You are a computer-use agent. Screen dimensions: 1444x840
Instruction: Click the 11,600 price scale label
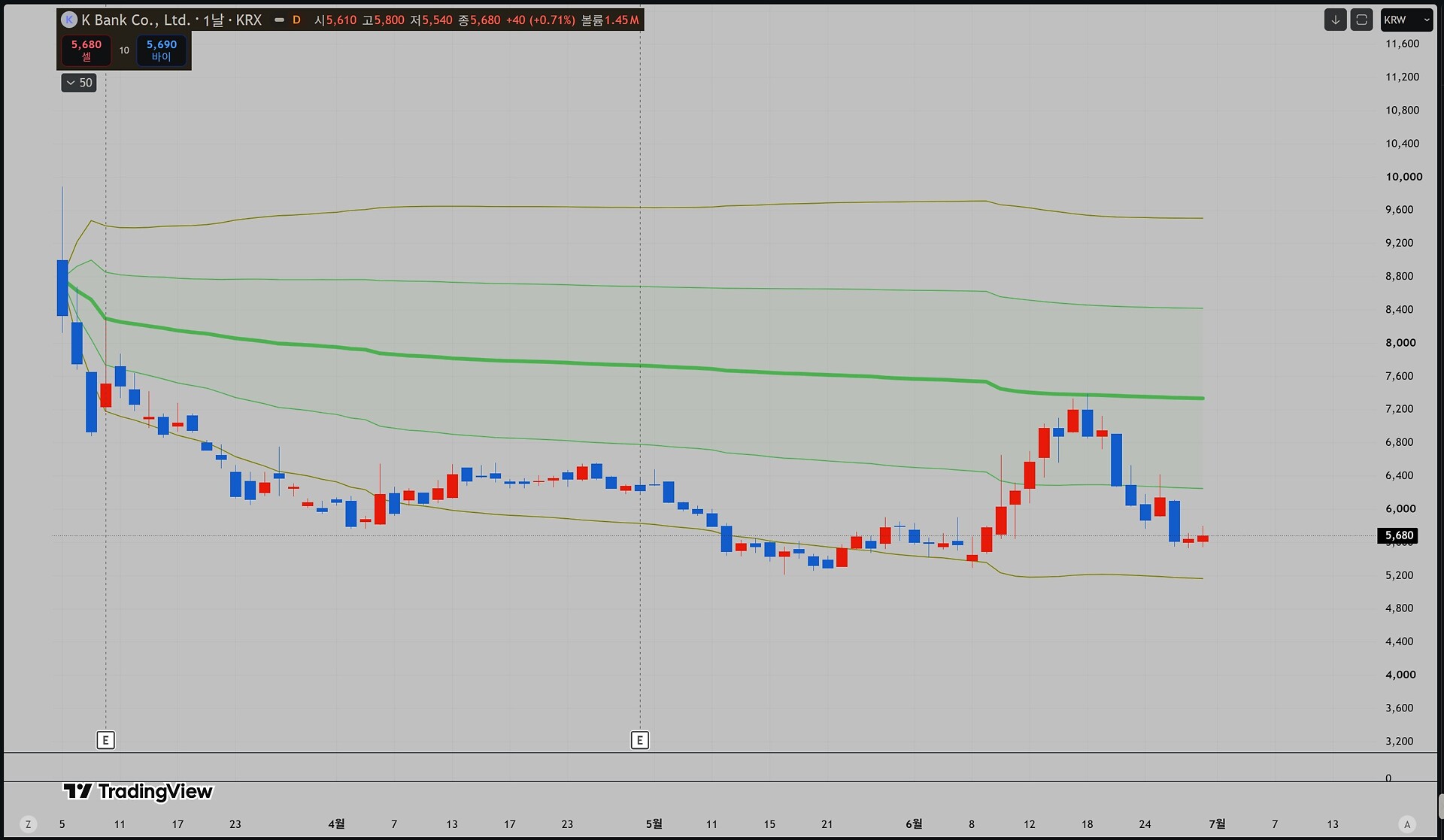(1402, 44)
